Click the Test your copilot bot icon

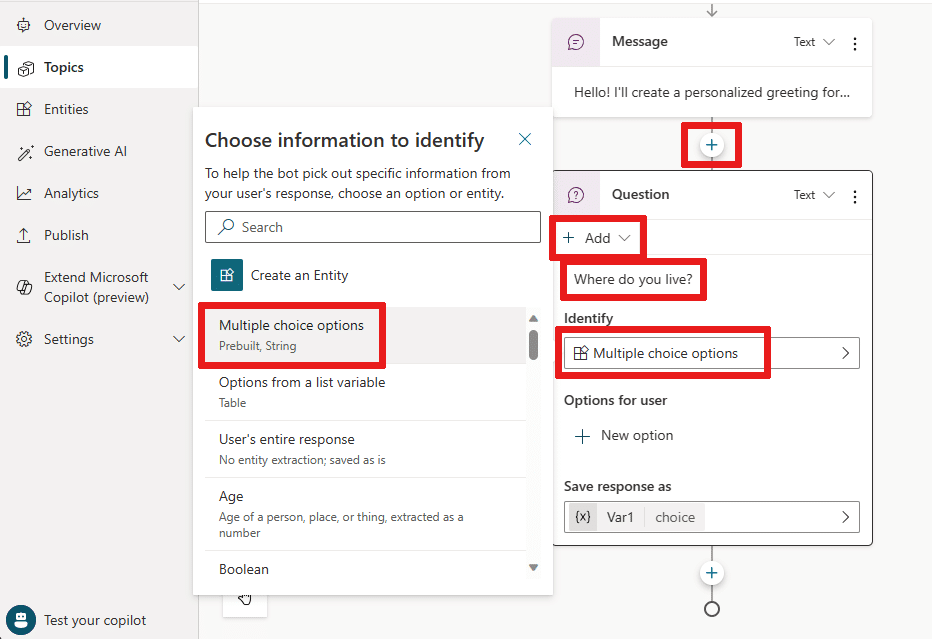click(21, 620)
